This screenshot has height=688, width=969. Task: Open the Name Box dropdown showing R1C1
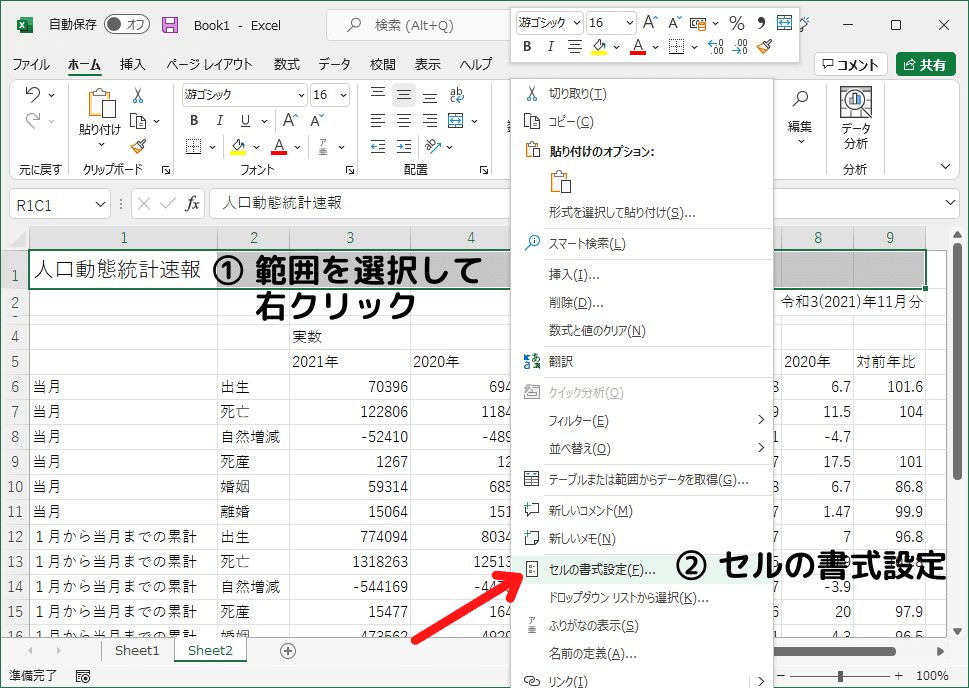click(x=101, y=205)
